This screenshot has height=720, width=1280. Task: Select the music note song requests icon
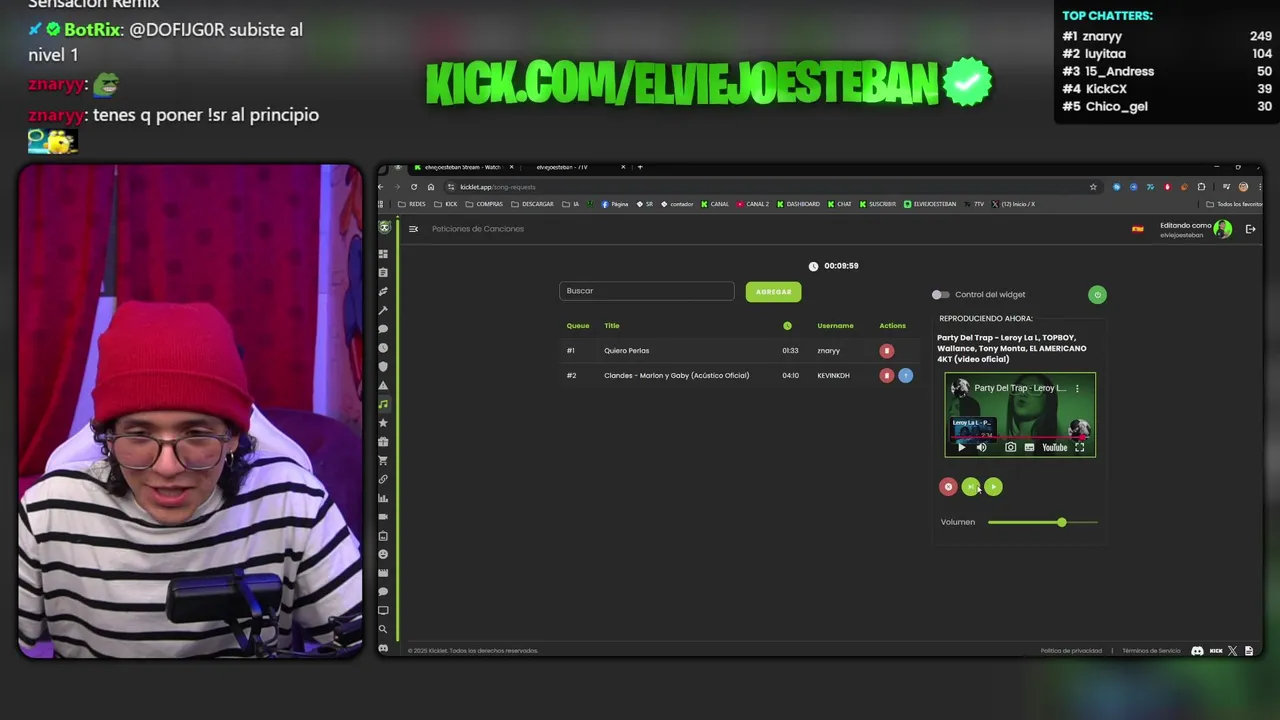pos(383,404)
